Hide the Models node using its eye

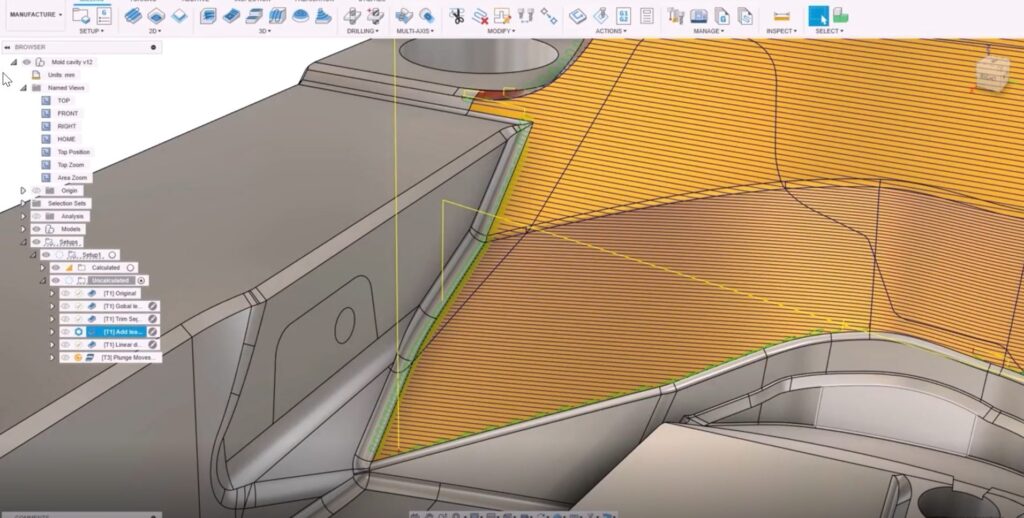point(36,229)
